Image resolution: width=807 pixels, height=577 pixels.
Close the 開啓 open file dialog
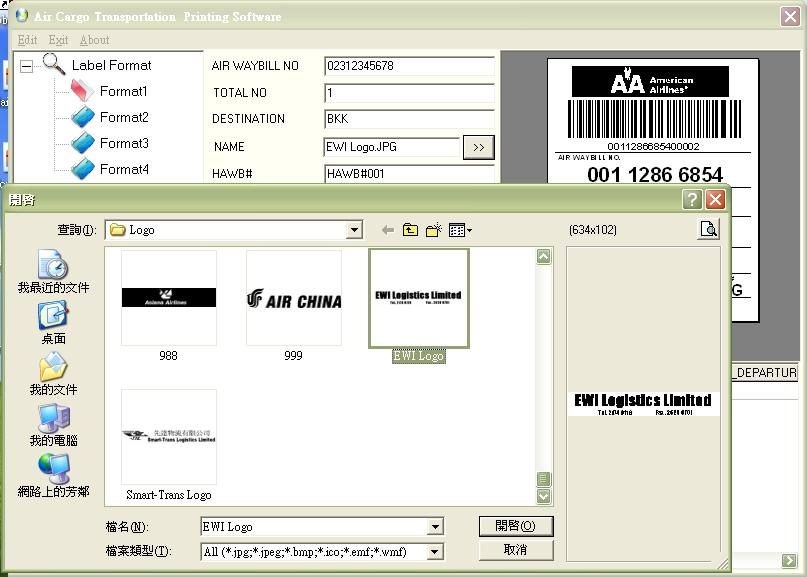click(x=715, y=199)
